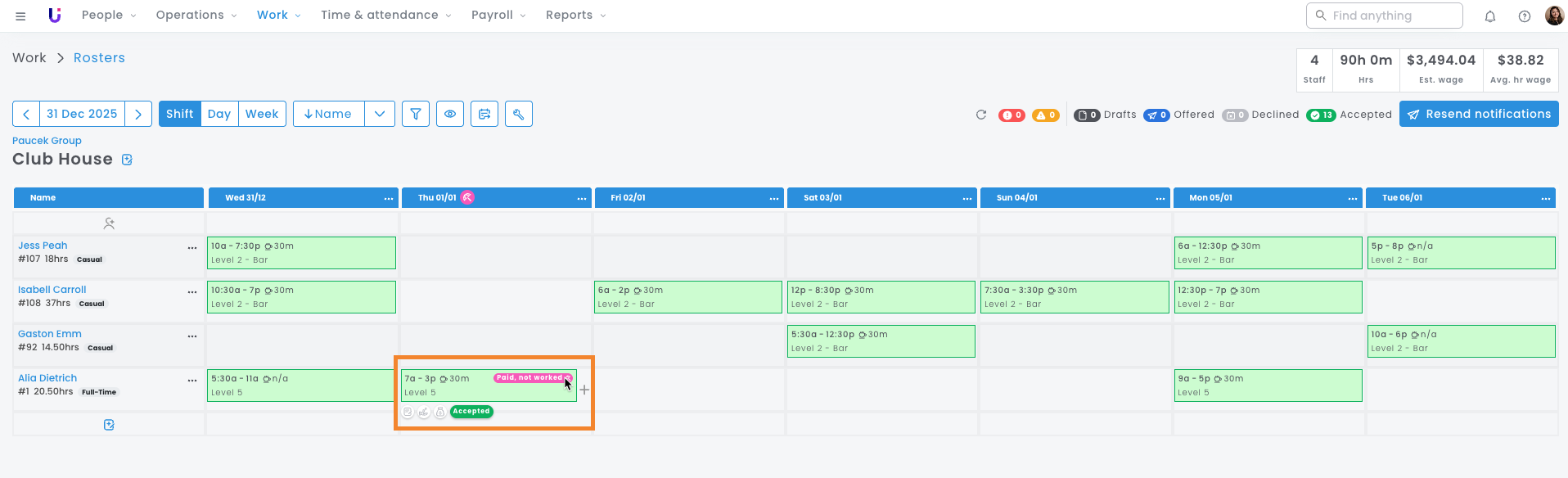1568x478 pixels.
Task: Open the Time & attendance dropdown menu
Action: click(385, 15)
